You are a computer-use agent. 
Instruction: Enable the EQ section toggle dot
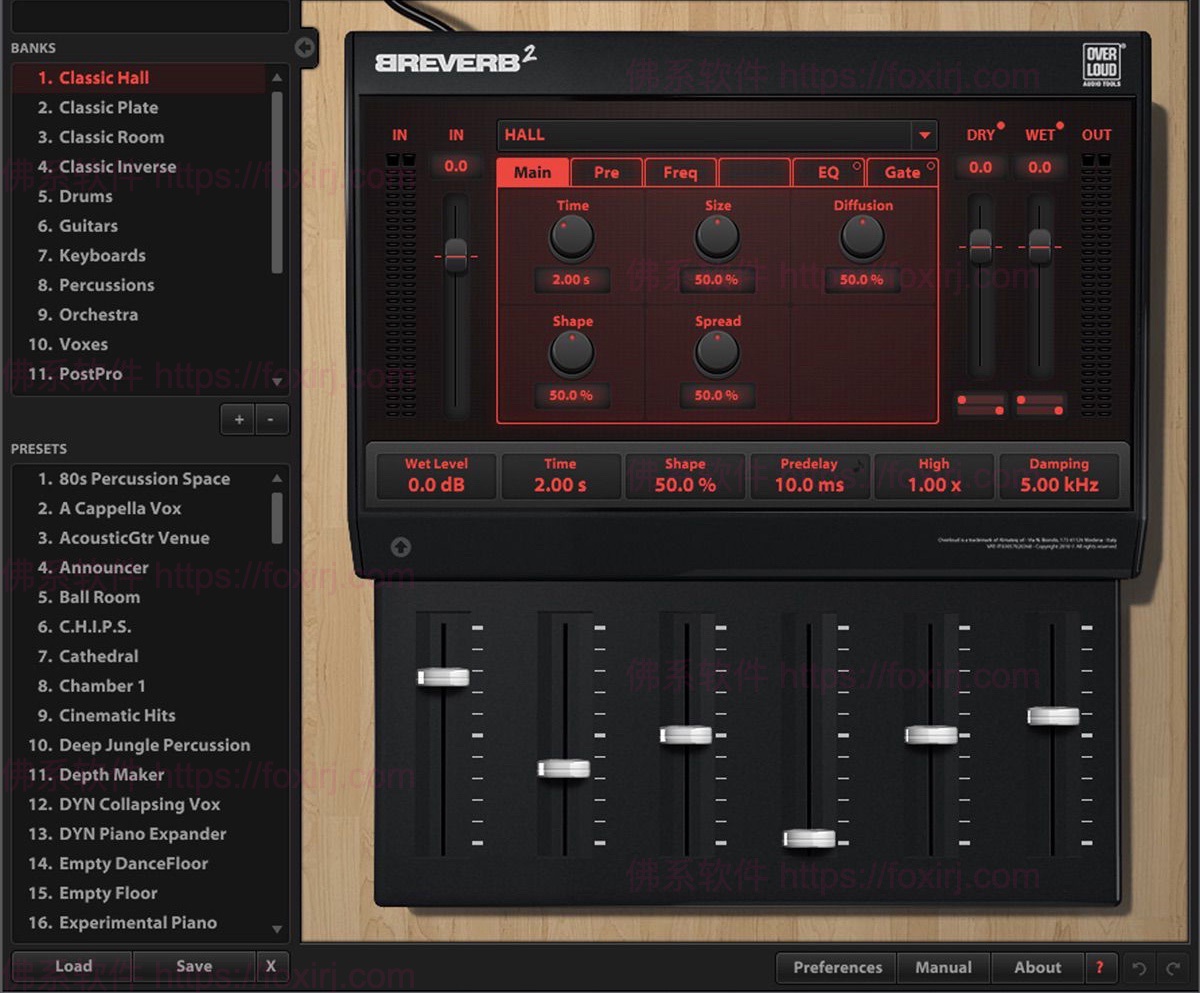(x=855, y=164)
